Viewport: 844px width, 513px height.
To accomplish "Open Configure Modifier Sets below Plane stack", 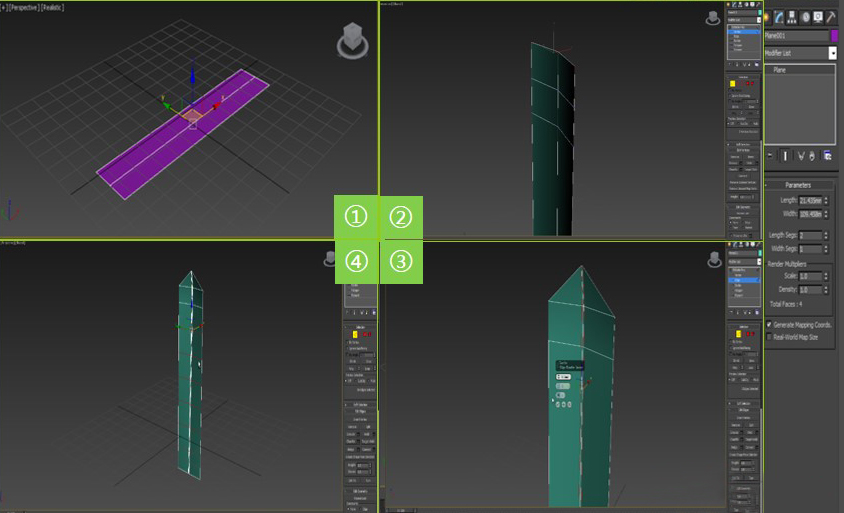I will pos(828,156).
